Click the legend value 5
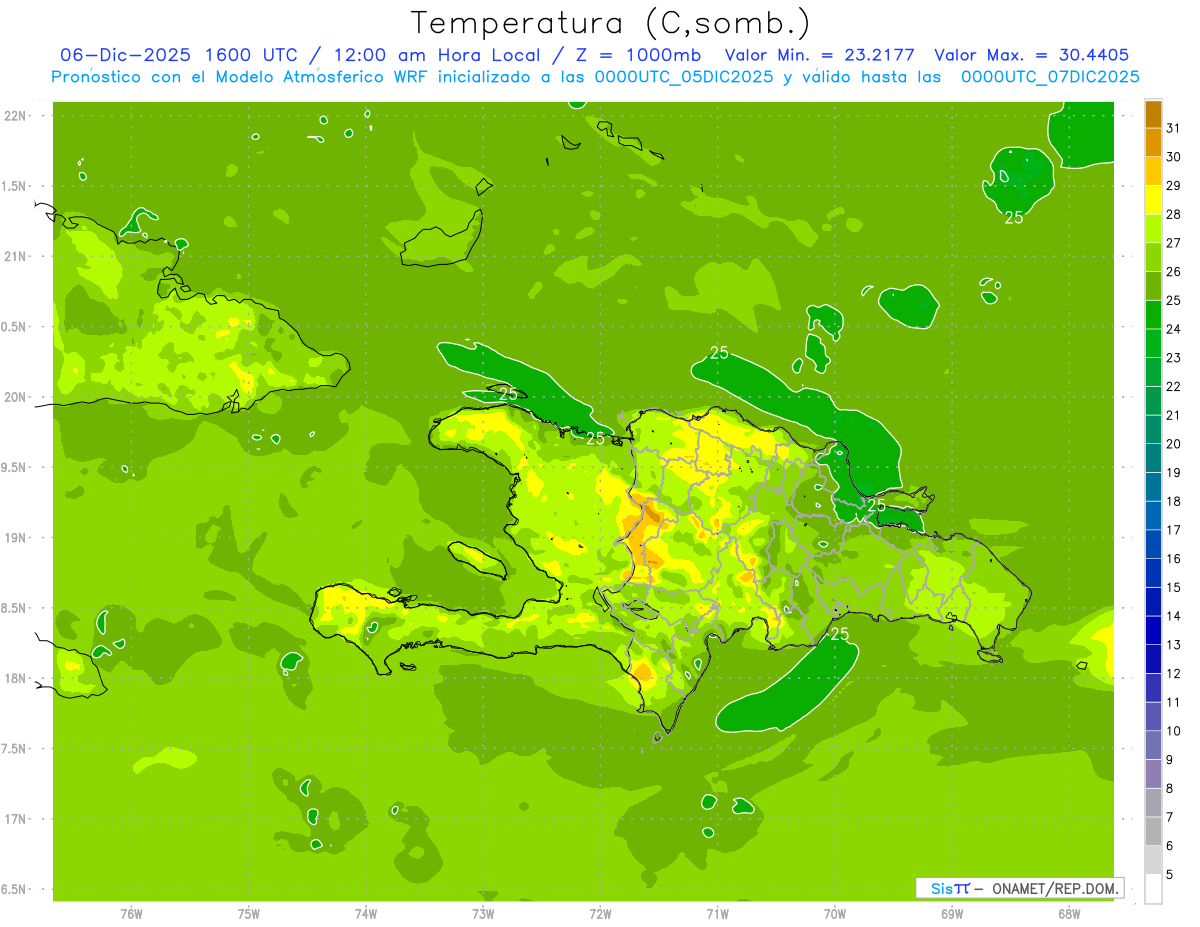This screenshot has height=927, width=1200. point(1169,875)
